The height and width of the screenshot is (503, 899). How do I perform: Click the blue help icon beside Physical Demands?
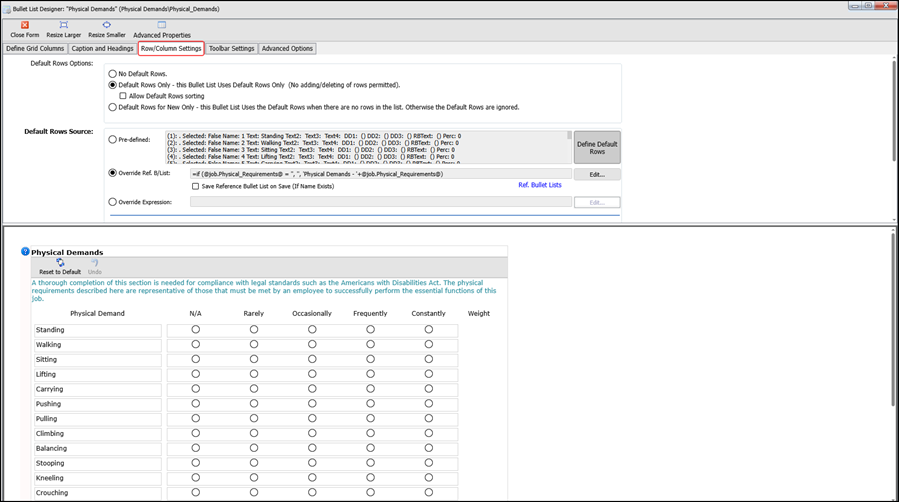(x=25, y=251)
